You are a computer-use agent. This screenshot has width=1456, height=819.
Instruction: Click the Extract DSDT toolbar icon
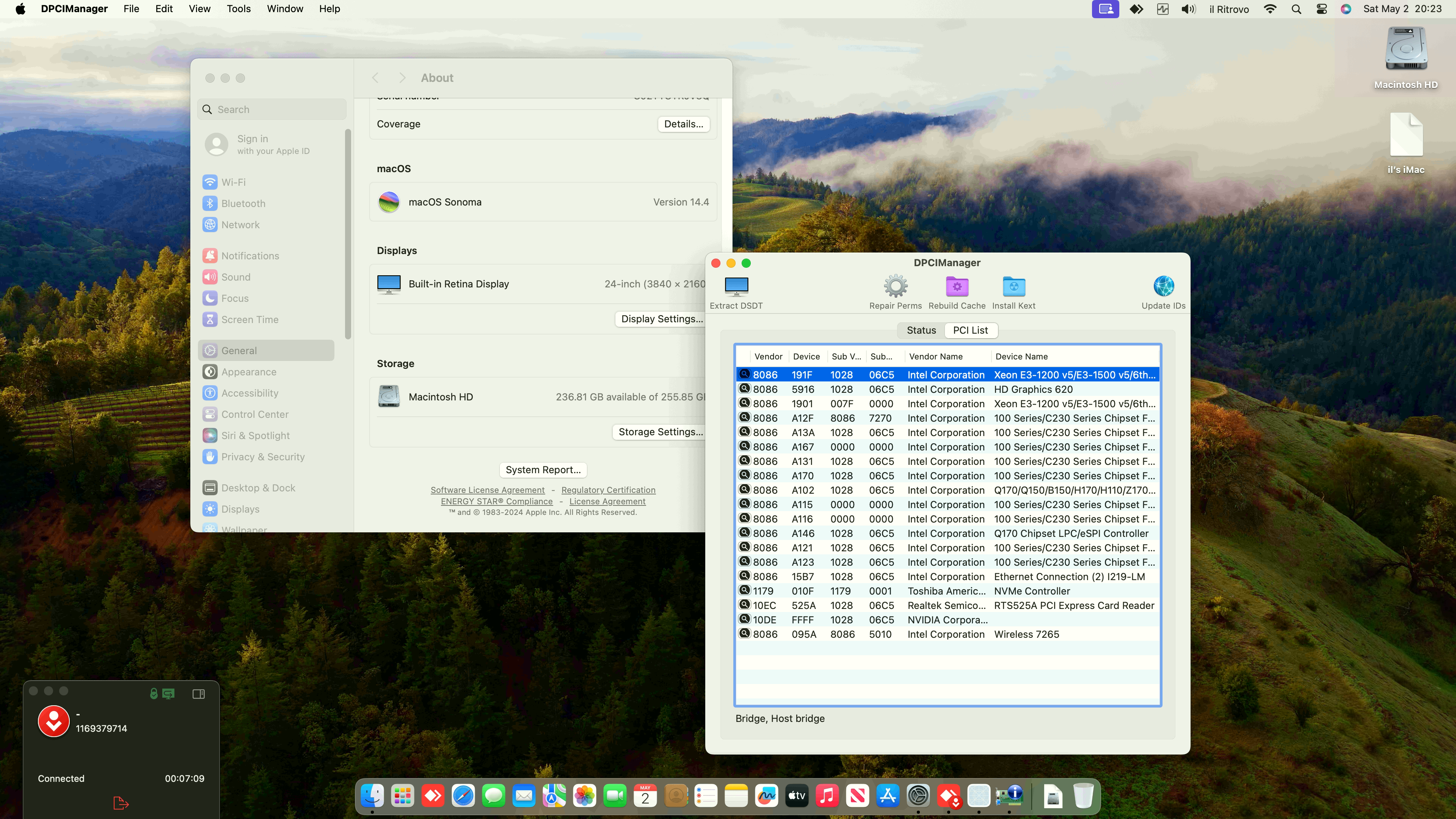(736, 287)
